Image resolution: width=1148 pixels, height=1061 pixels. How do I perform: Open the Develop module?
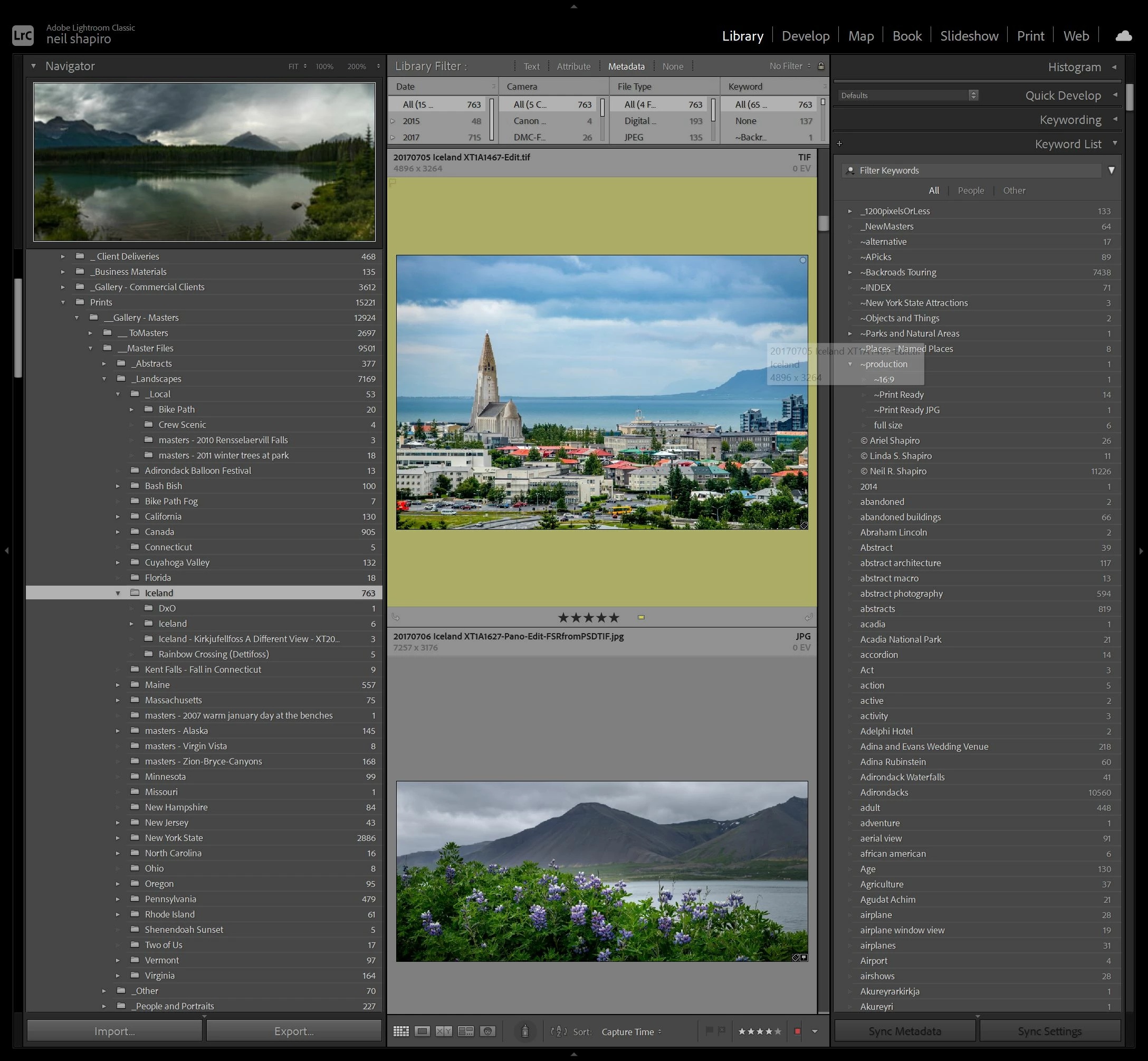click(805, 35)
